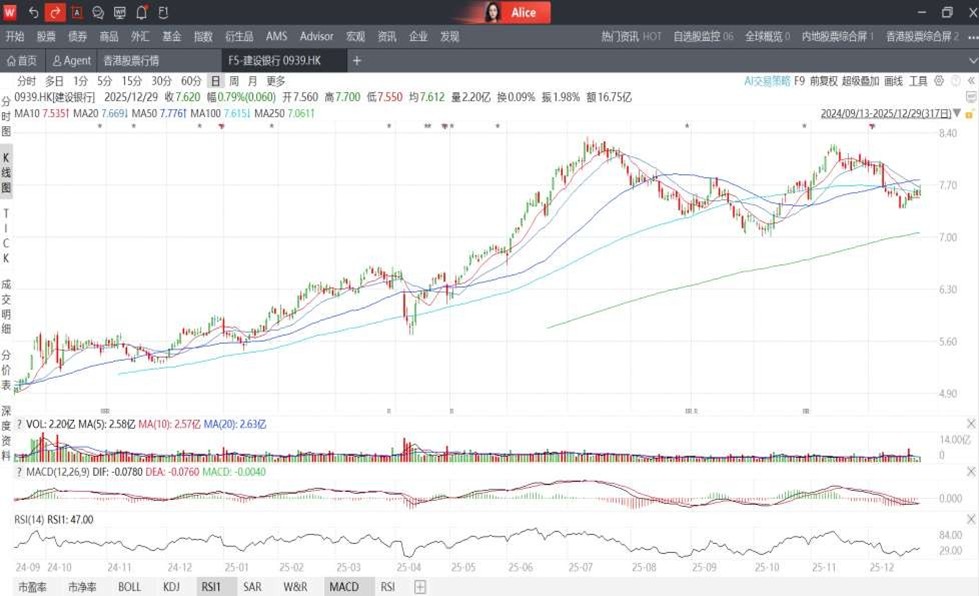The height and width of the screenshot is (596, 979).
Task: Collapse side panel with double chevron icon
Action: [971, 81]
